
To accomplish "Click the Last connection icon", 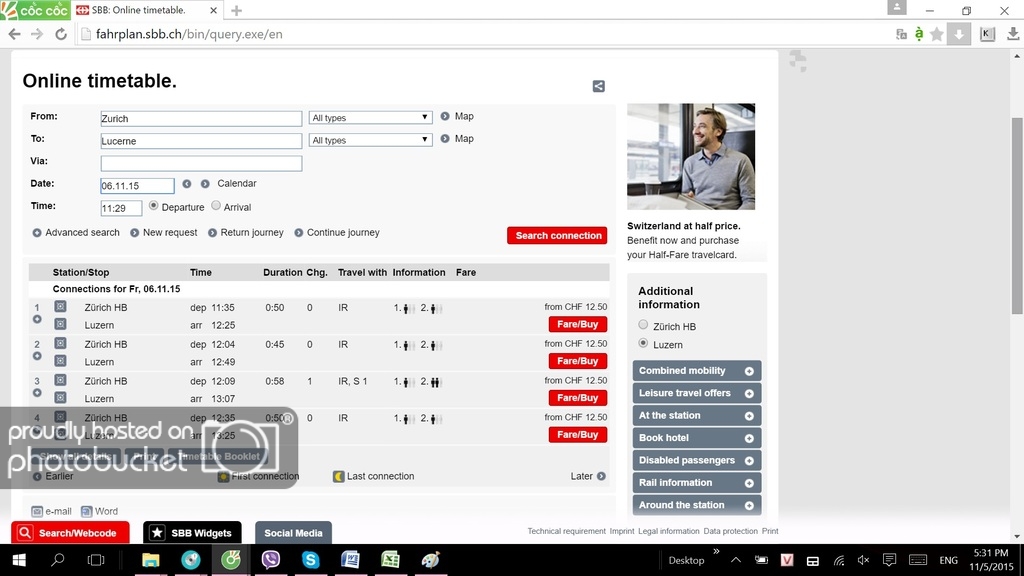I will (338, 476).
